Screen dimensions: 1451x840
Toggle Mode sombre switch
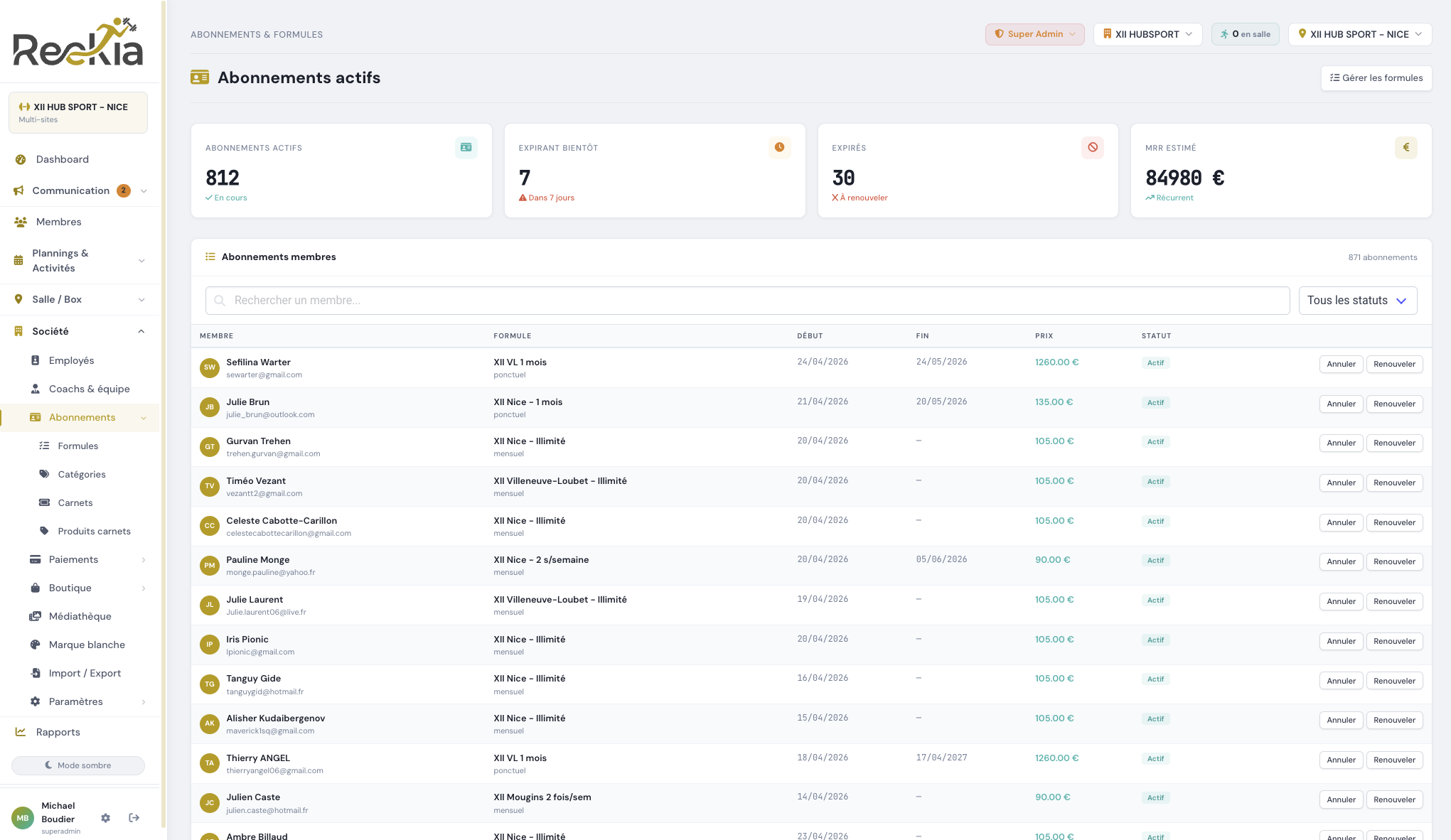[78, 765]
